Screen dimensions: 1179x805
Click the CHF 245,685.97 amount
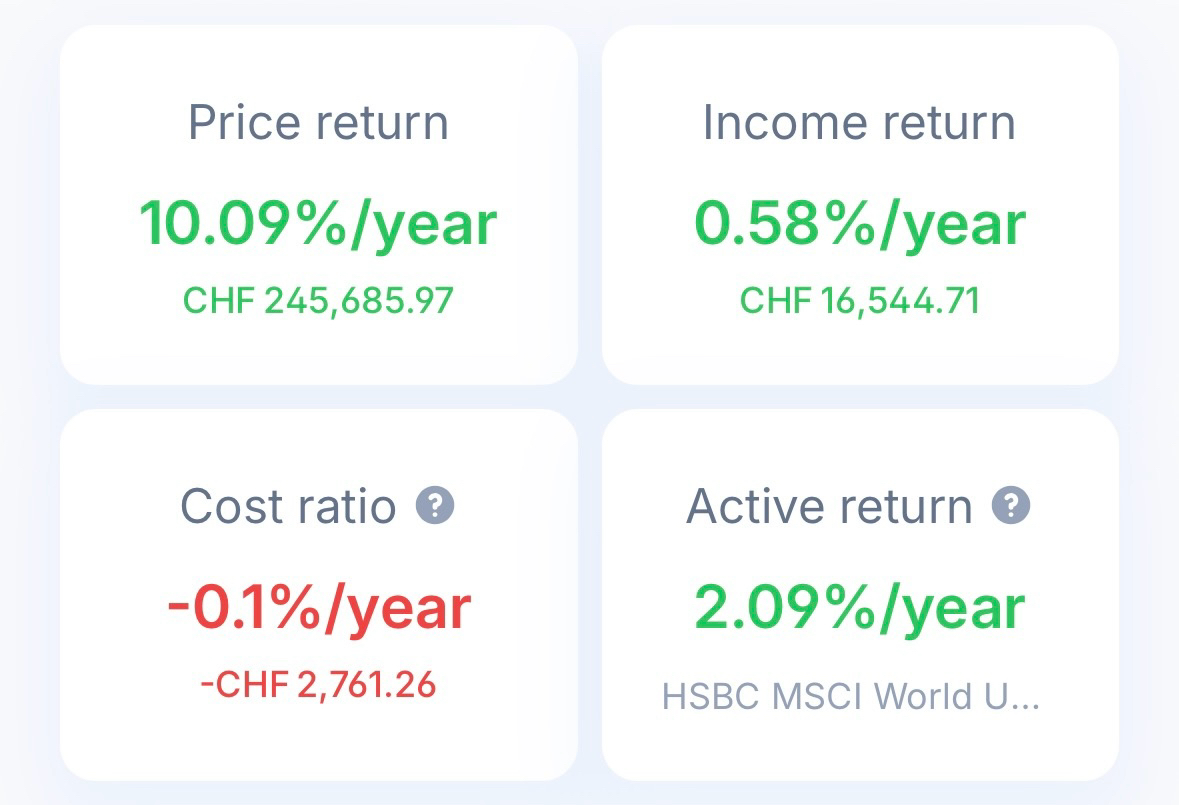point(318,300)
